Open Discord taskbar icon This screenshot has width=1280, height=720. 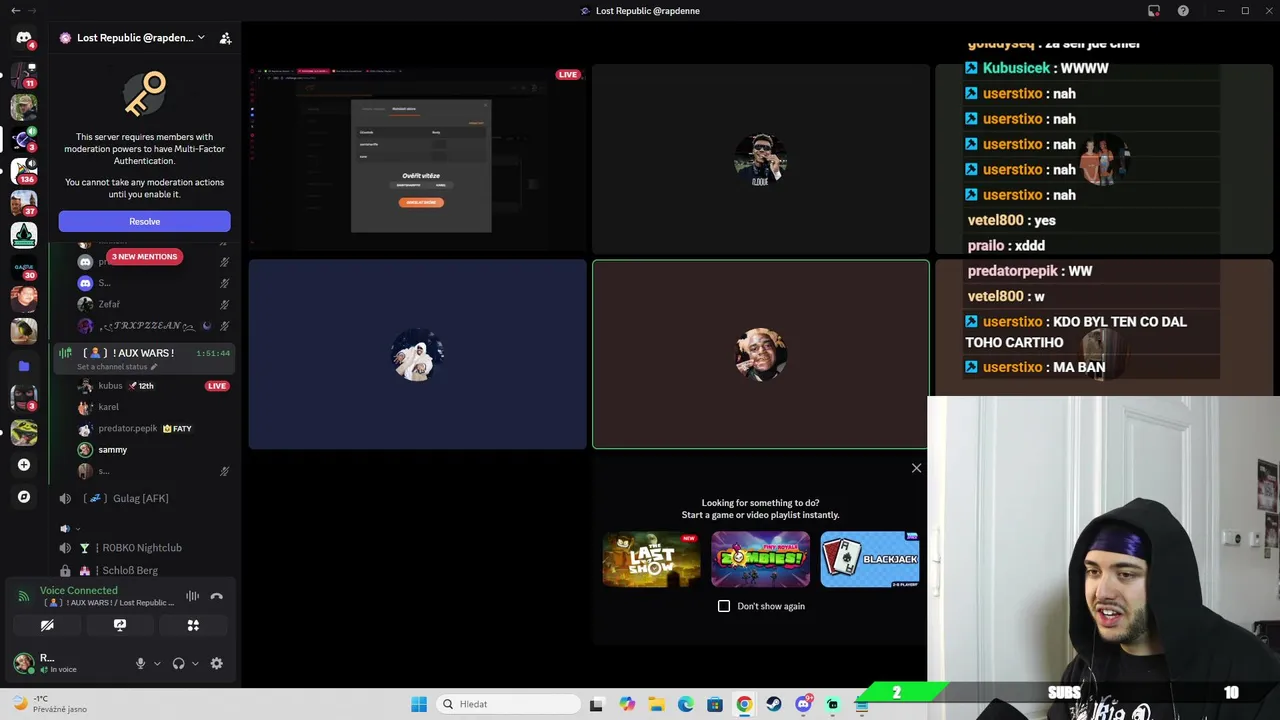803,704
